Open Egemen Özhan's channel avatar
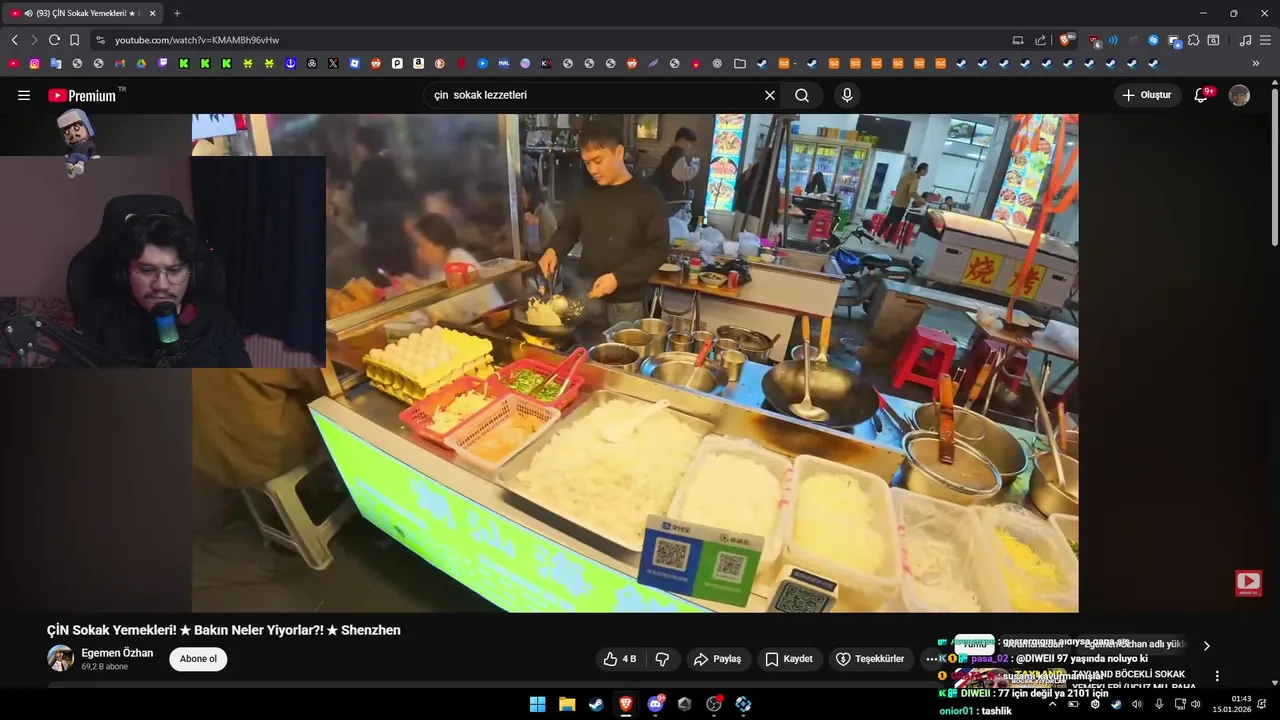Image resolution: width=1280 pixels, height=720 pixels. click(61, 658)
